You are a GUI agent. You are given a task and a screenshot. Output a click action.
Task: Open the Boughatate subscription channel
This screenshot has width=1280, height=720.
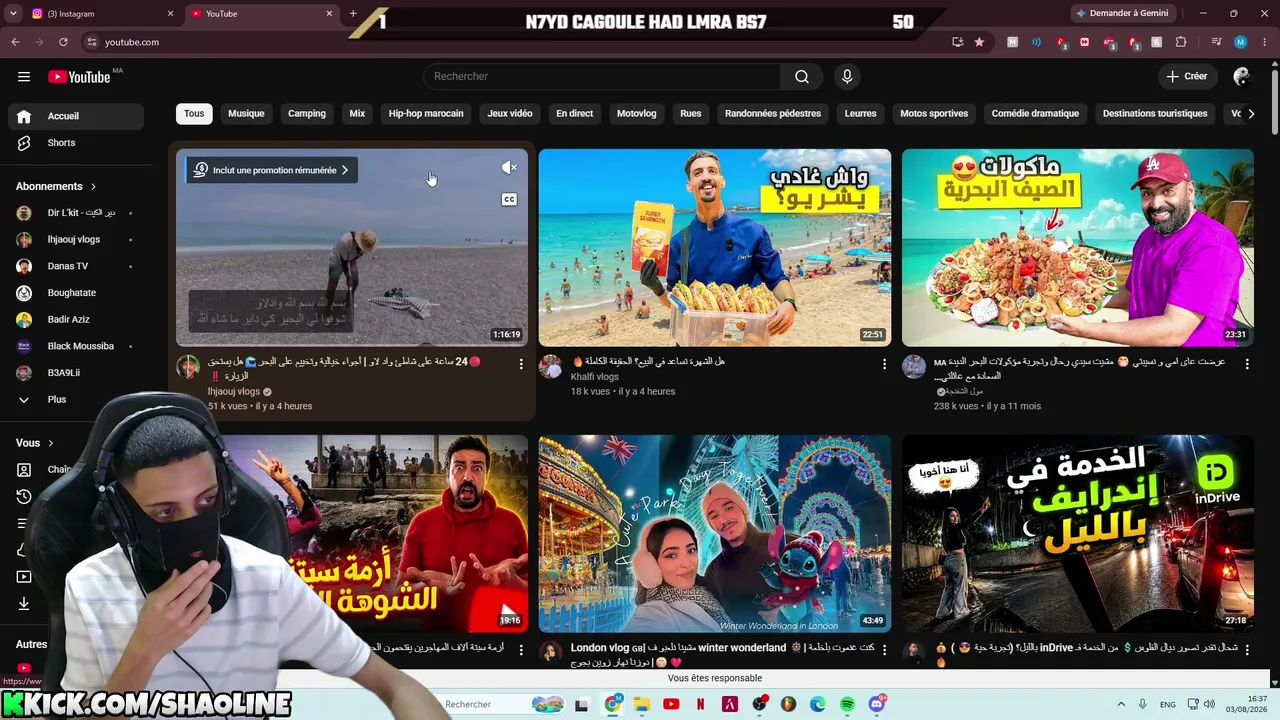pos(75,293)
